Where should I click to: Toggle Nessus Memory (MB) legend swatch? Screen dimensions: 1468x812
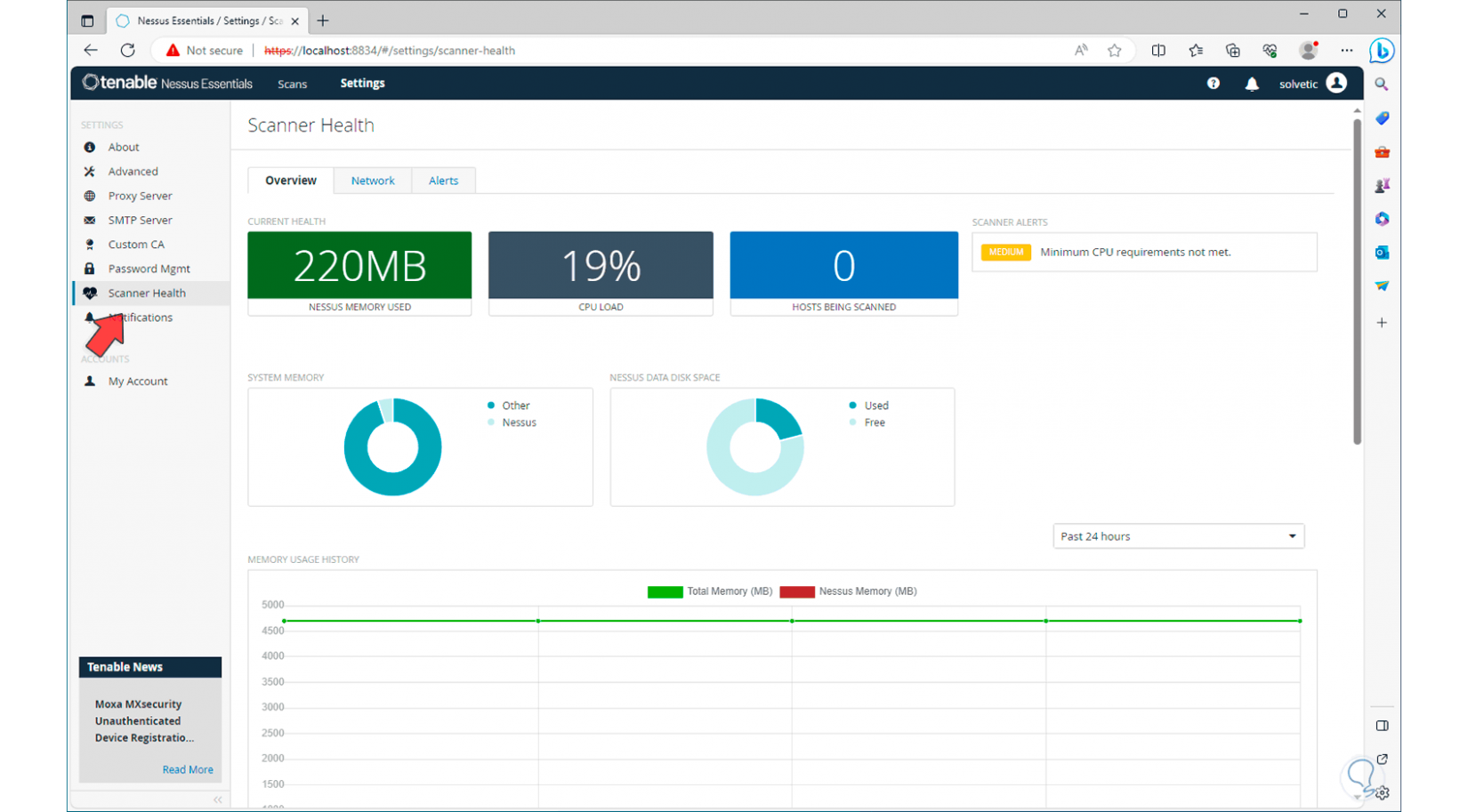tap(797, 592)
